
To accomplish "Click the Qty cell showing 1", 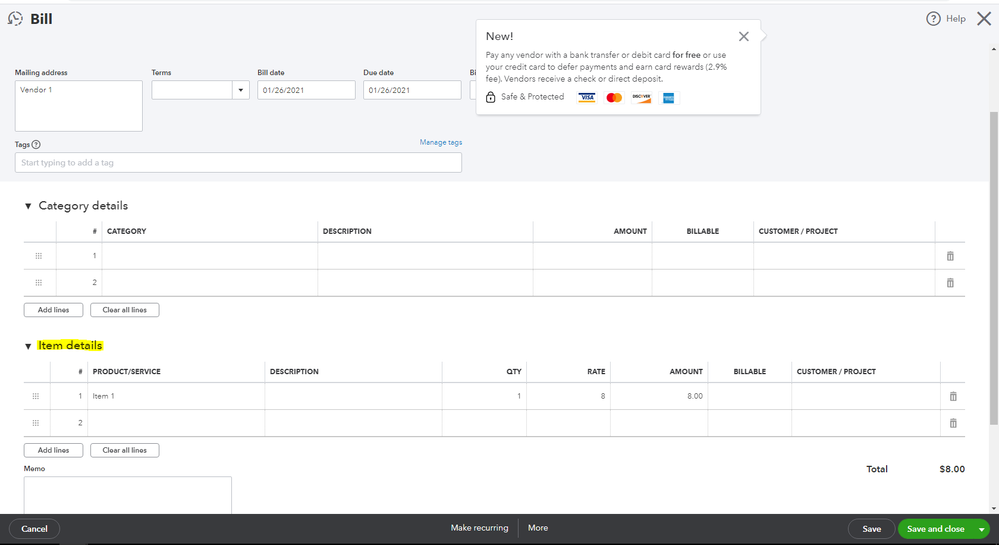I will [x=484, y=396].
